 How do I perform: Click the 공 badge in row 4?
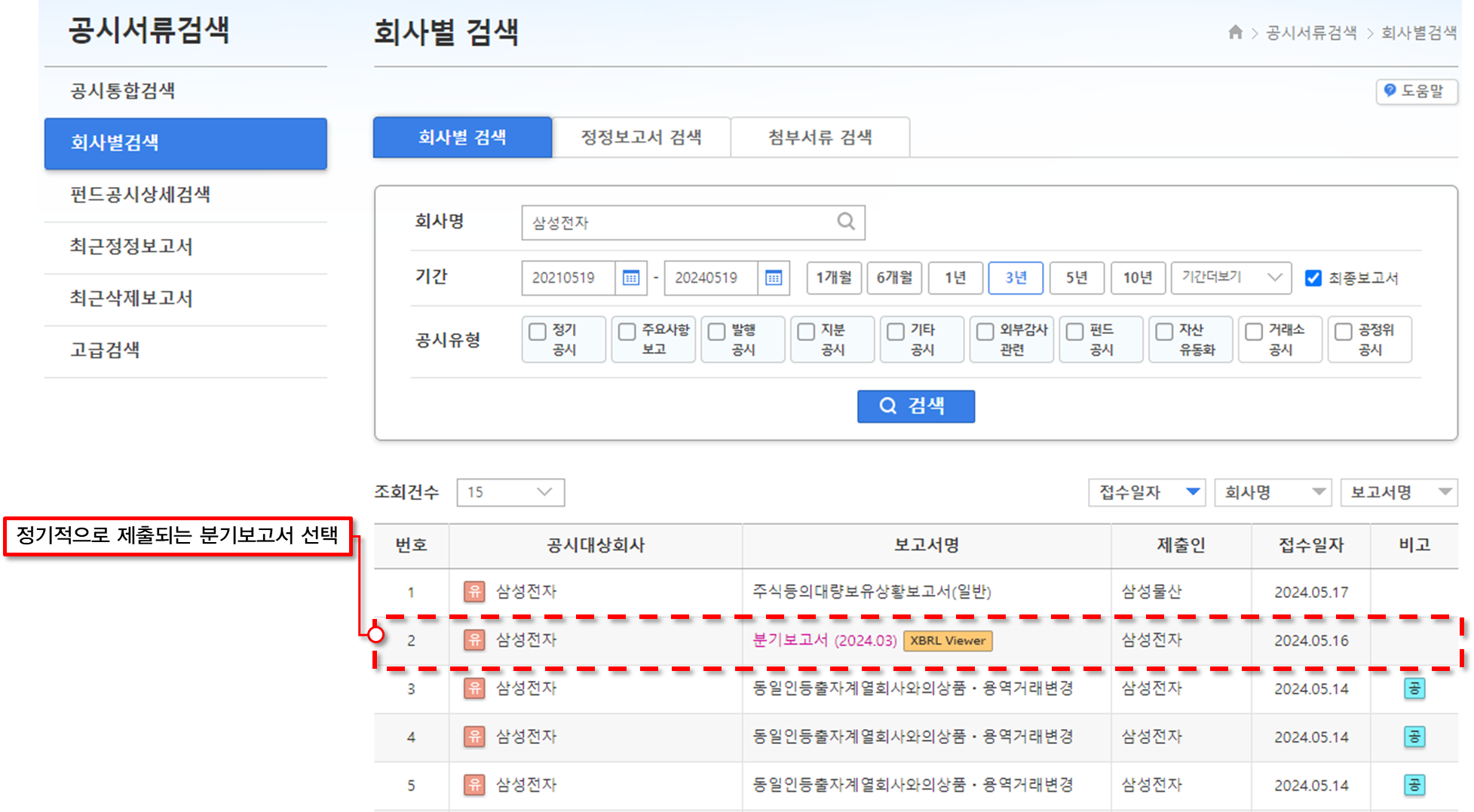1414,737
